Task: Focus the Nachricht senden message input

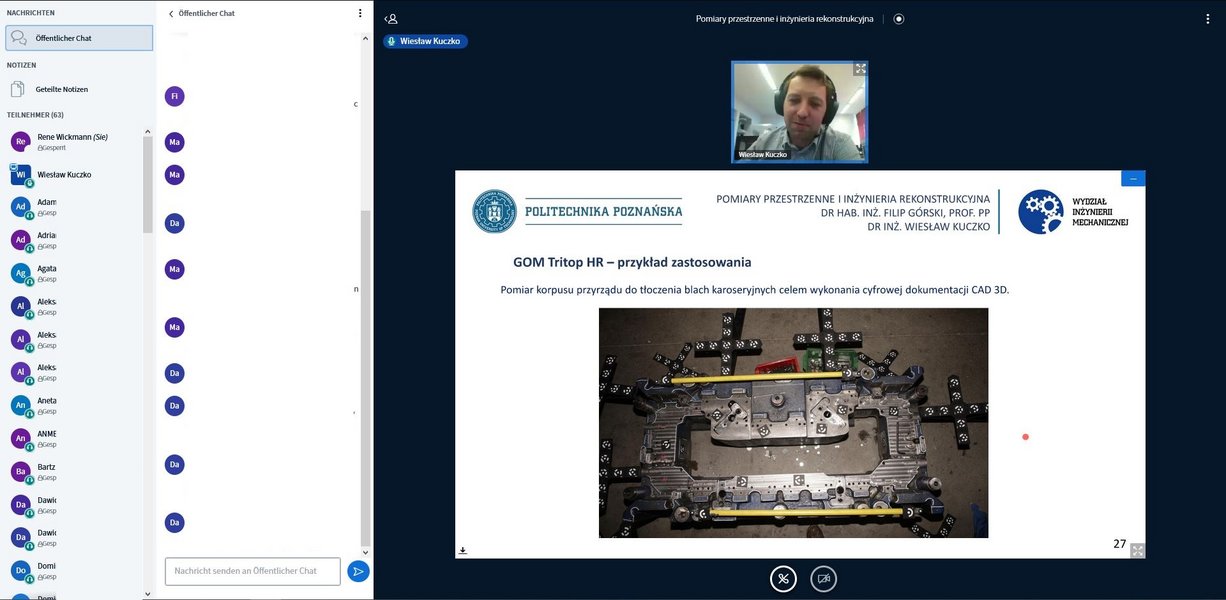Action: pos(252,571)
